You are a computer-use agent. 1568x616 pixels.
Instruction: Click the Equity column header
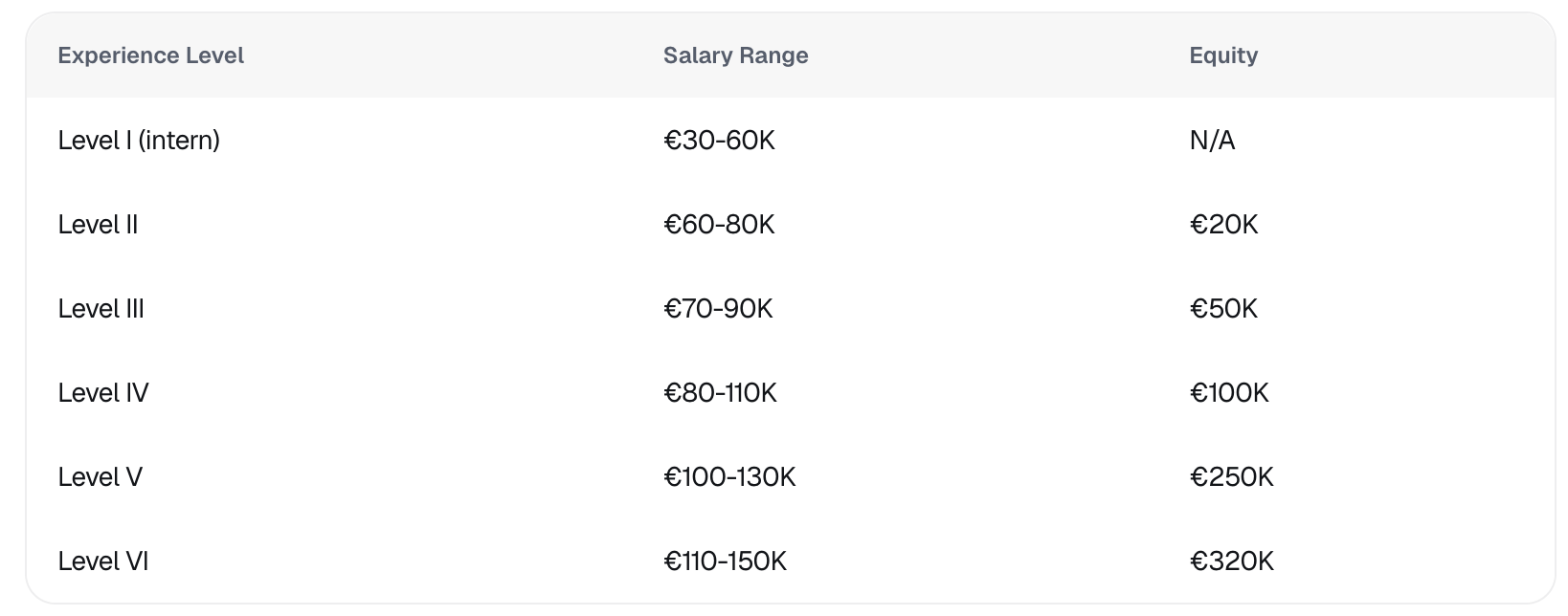click(x=1223, y=55)
